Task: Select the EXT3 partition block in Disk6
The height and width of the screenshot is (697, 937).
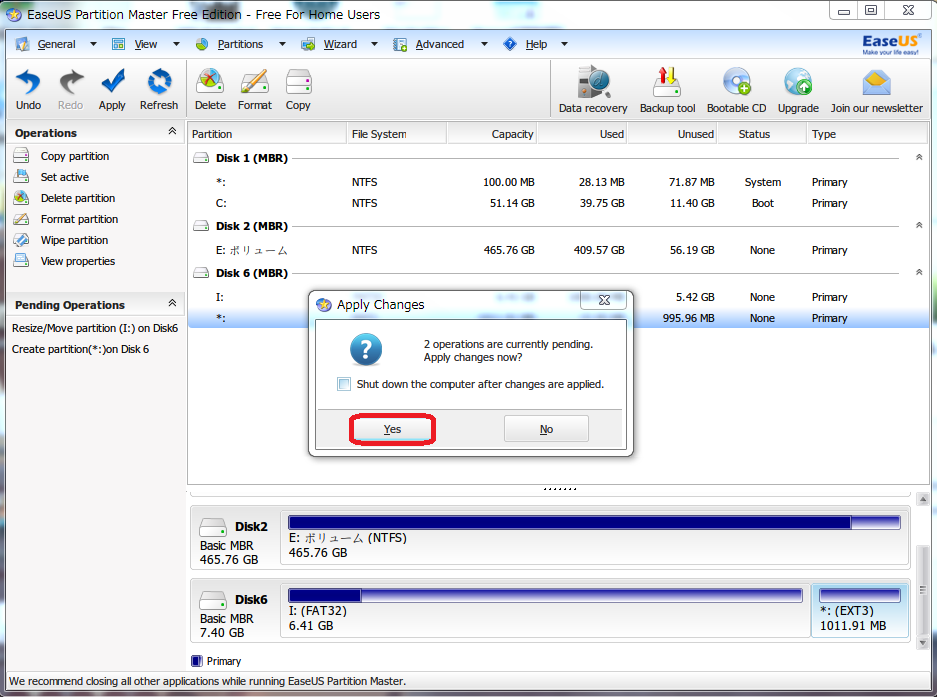Action: click(x=860, y=610)
